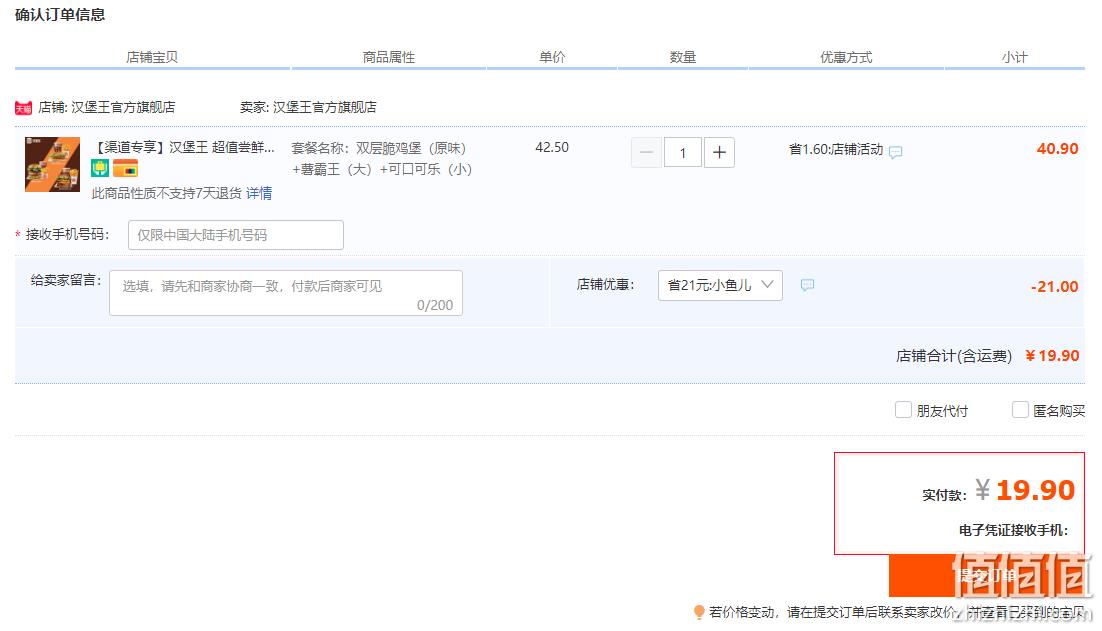Click the Tmall store logo icon
1102x631 pixels.
[23, 108]
